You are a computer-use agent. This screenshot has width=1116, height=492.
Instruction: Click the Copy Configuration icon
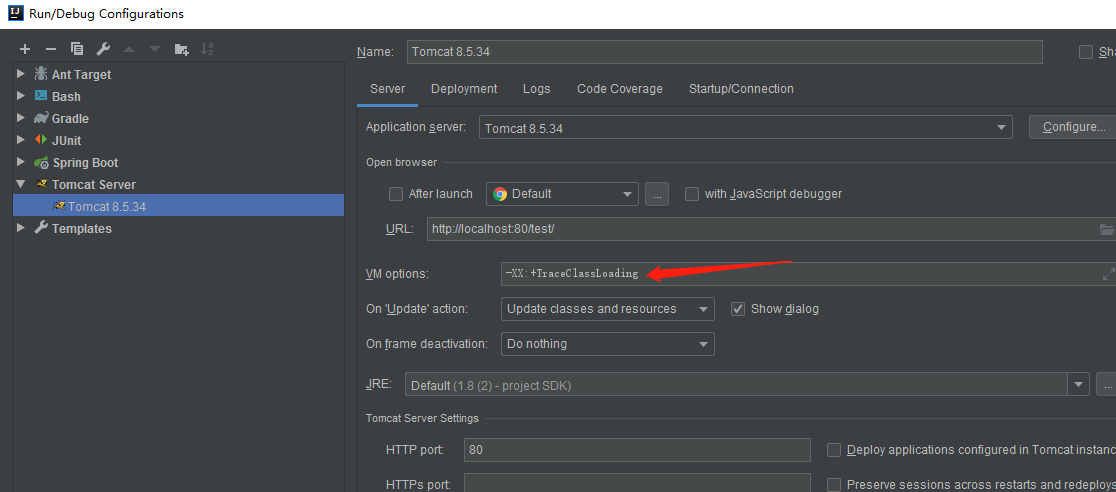[77, 49]
